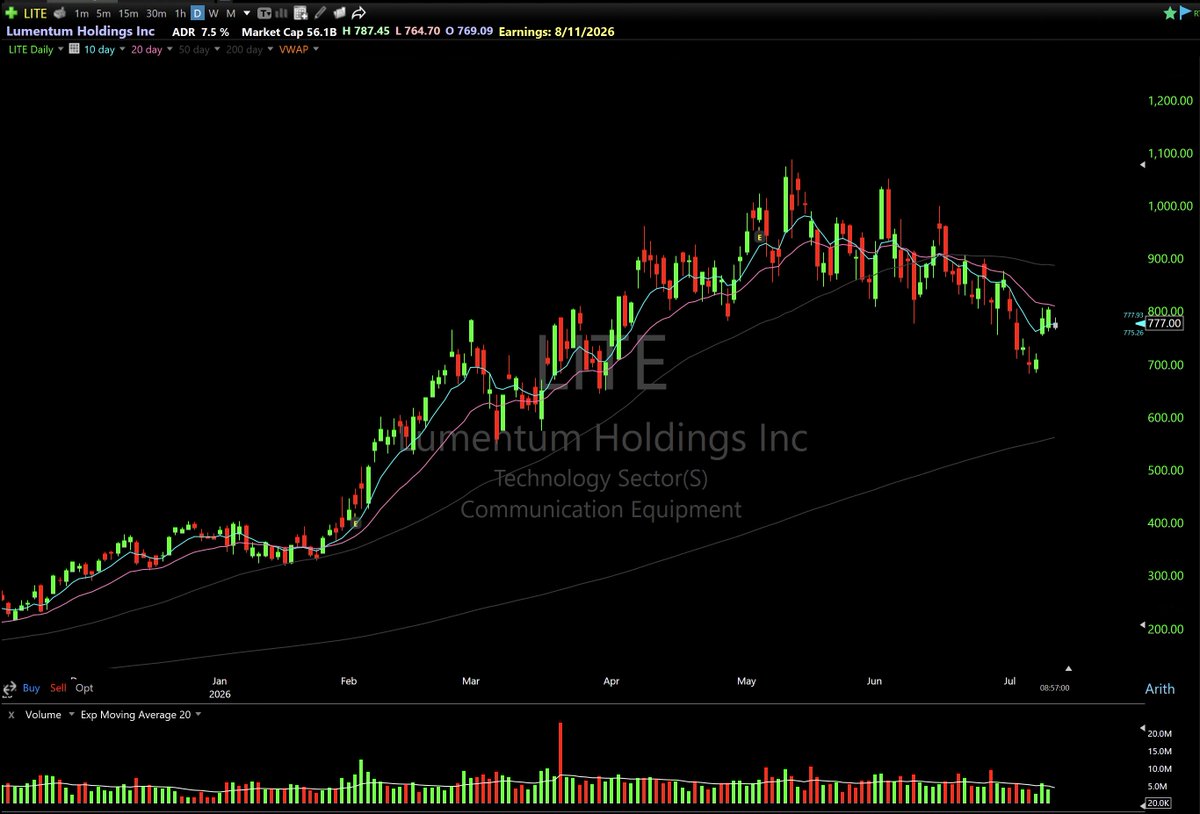The height and width of the screenshot is (814, 1200).
Task: Click the green plus add-symbol icon
Action: (x=11, y=13)
